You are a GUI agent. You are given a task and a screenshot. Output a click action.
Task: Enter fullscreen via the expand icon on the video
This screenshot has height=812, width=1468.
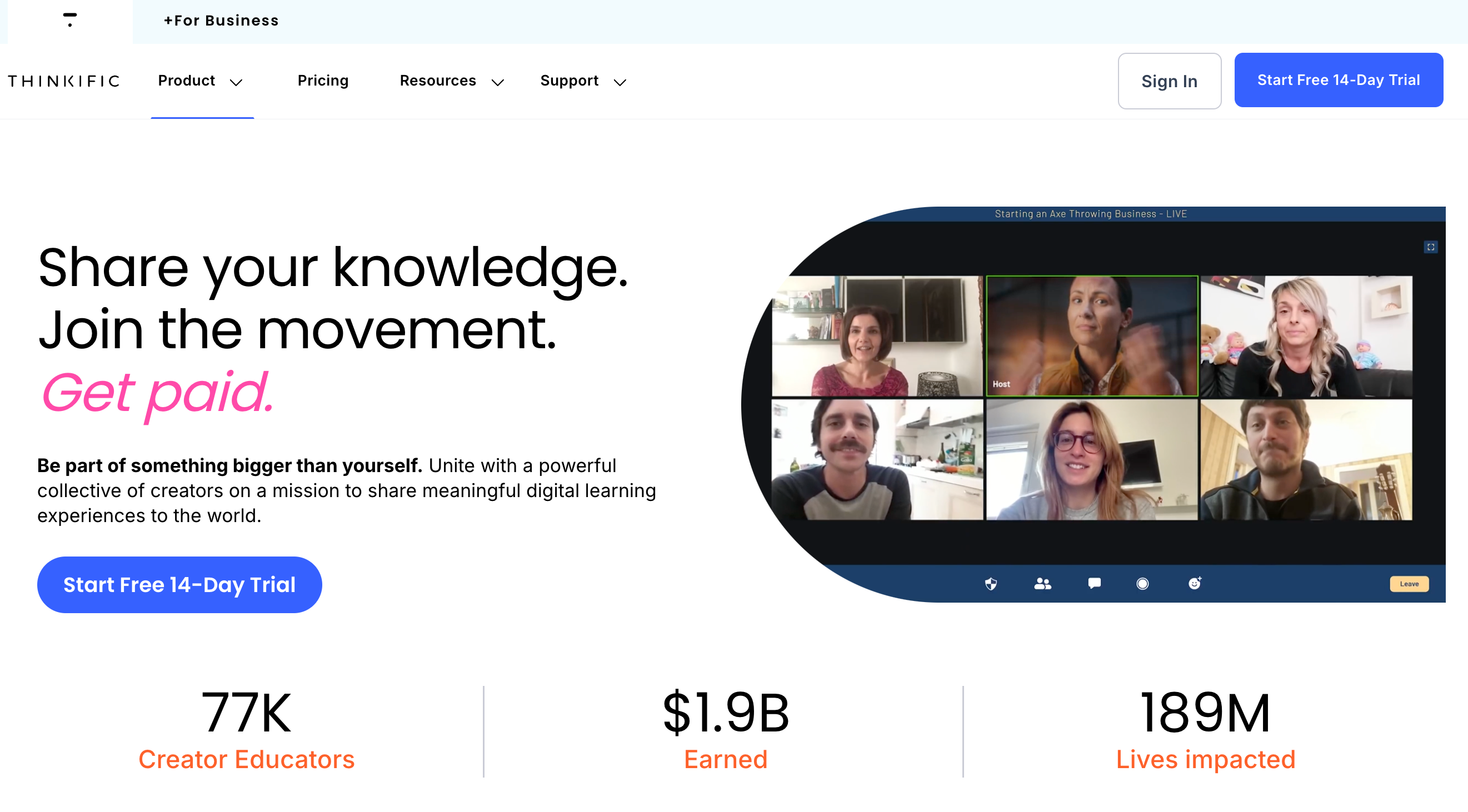pyautogui.click(x=1430, y=247)
